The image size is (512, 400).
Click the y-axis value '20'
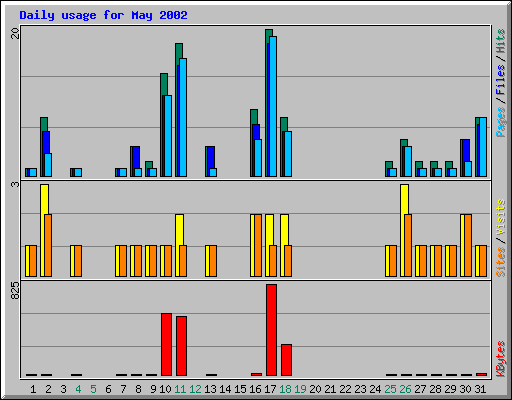pyautogui.click(x=15, y=33)
